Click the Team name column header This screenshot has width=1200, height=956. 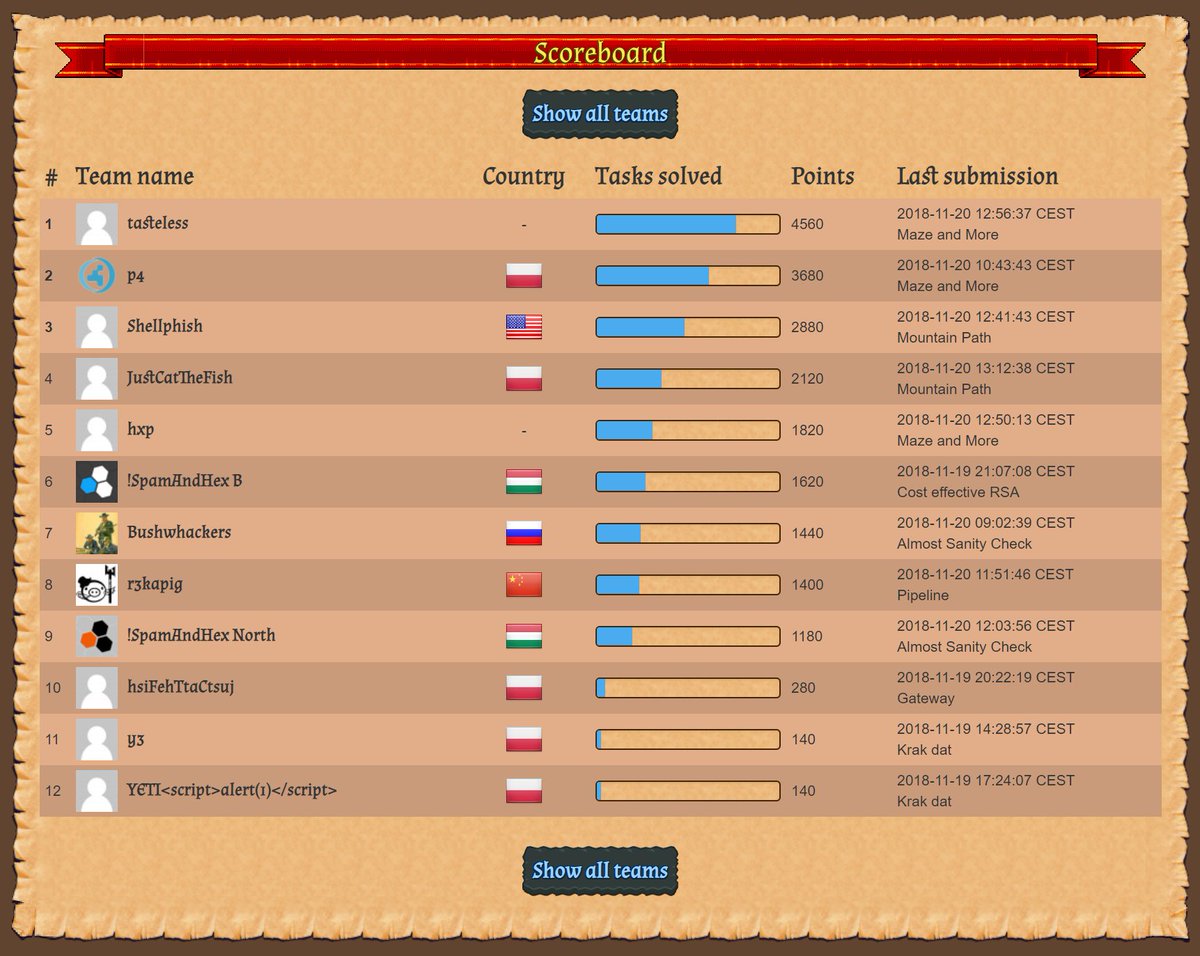pyautogui.click(x=135, y=177)
